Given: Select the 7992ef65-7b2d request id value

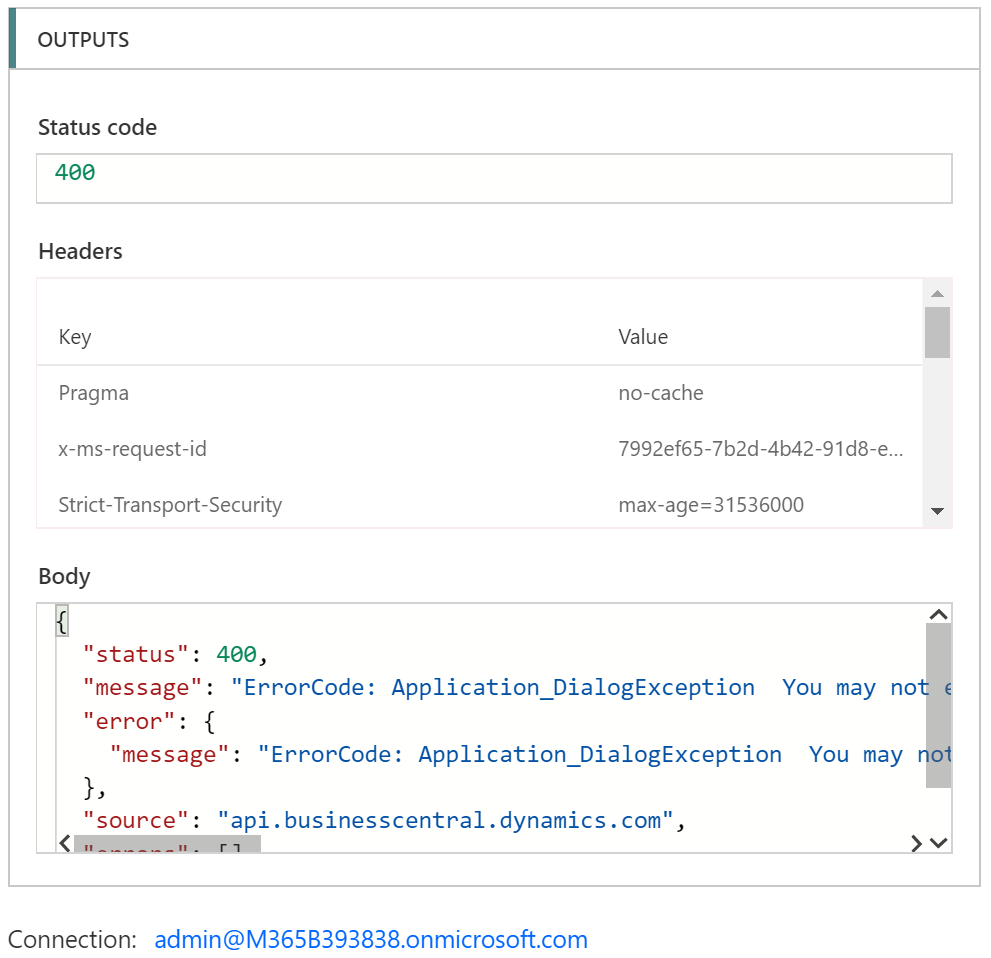Looking at the screenshot, I should click(x=760, y=449).
